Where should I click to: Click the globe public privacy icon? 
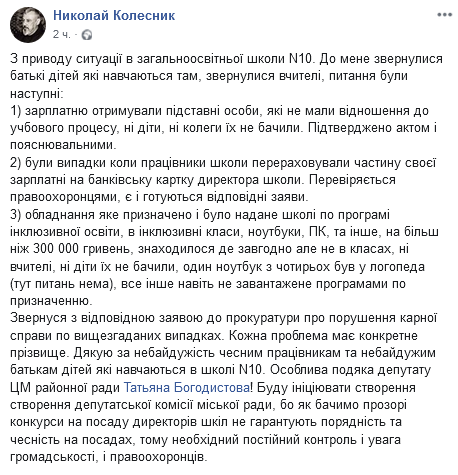(87, 35)
